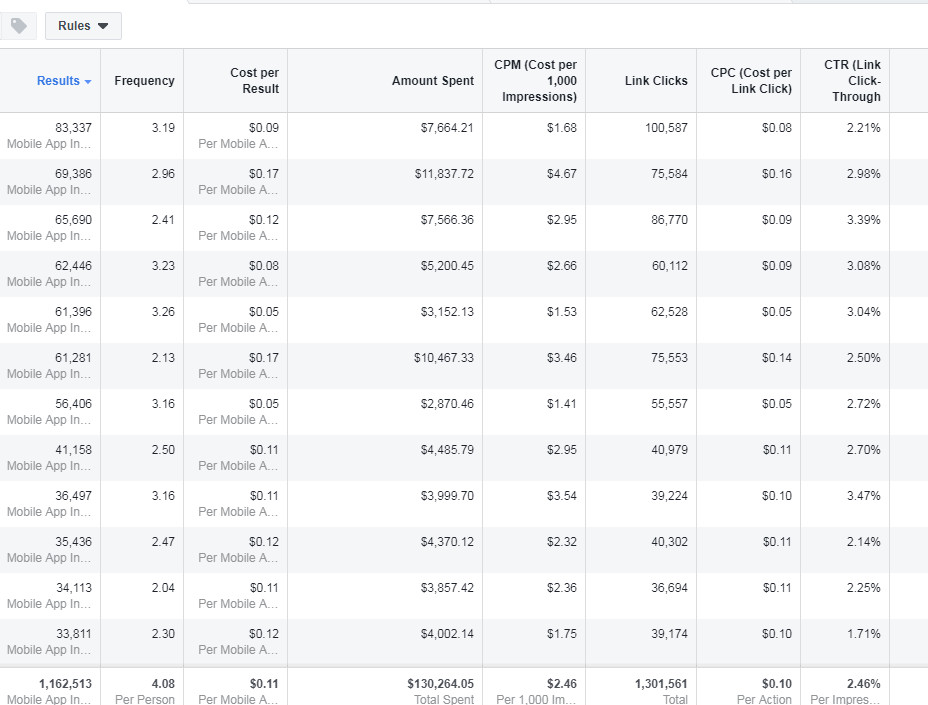Image resolution: width=928 pixels, height=705 pixels.
Task: Select the 83,337 results cell
Action: point(73,128)
